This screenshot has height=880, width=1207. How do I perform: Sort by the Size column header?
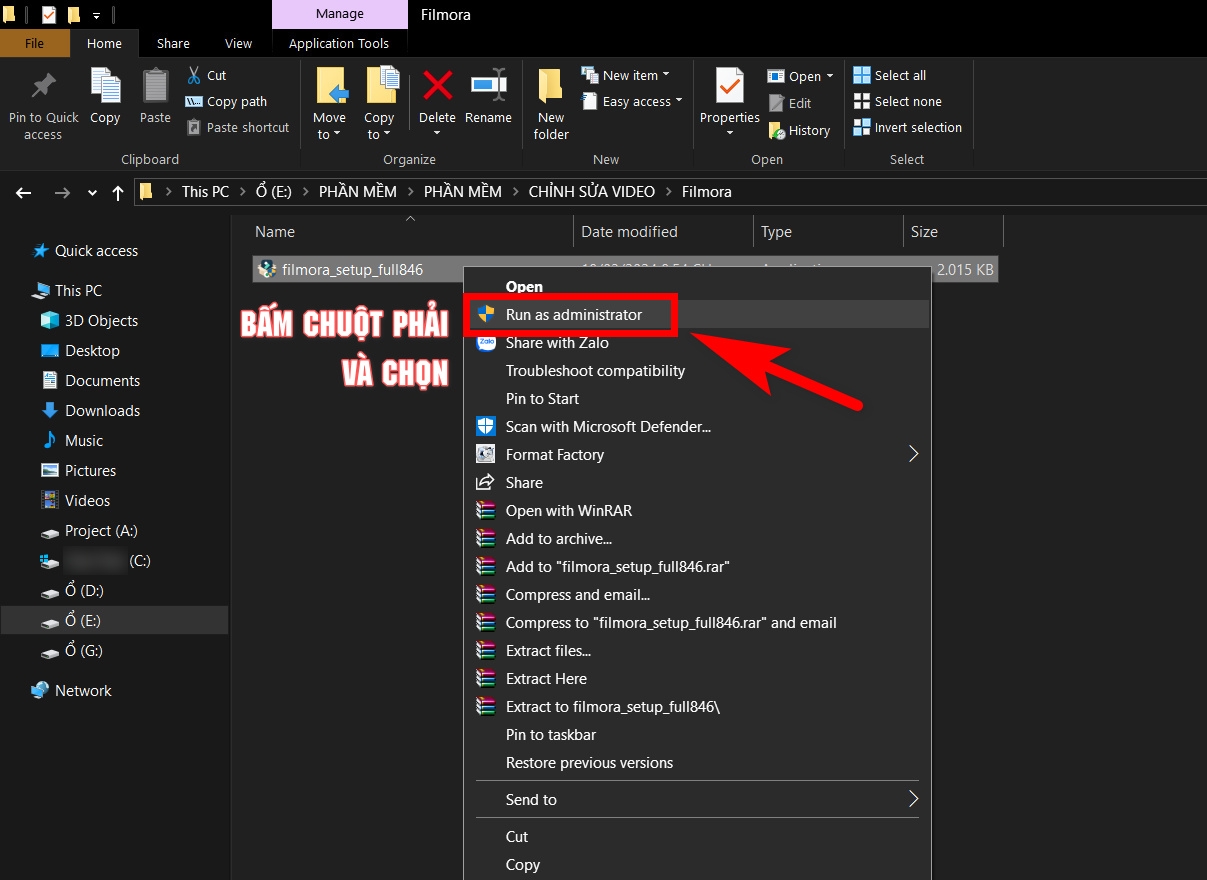(x=924, y=231)
